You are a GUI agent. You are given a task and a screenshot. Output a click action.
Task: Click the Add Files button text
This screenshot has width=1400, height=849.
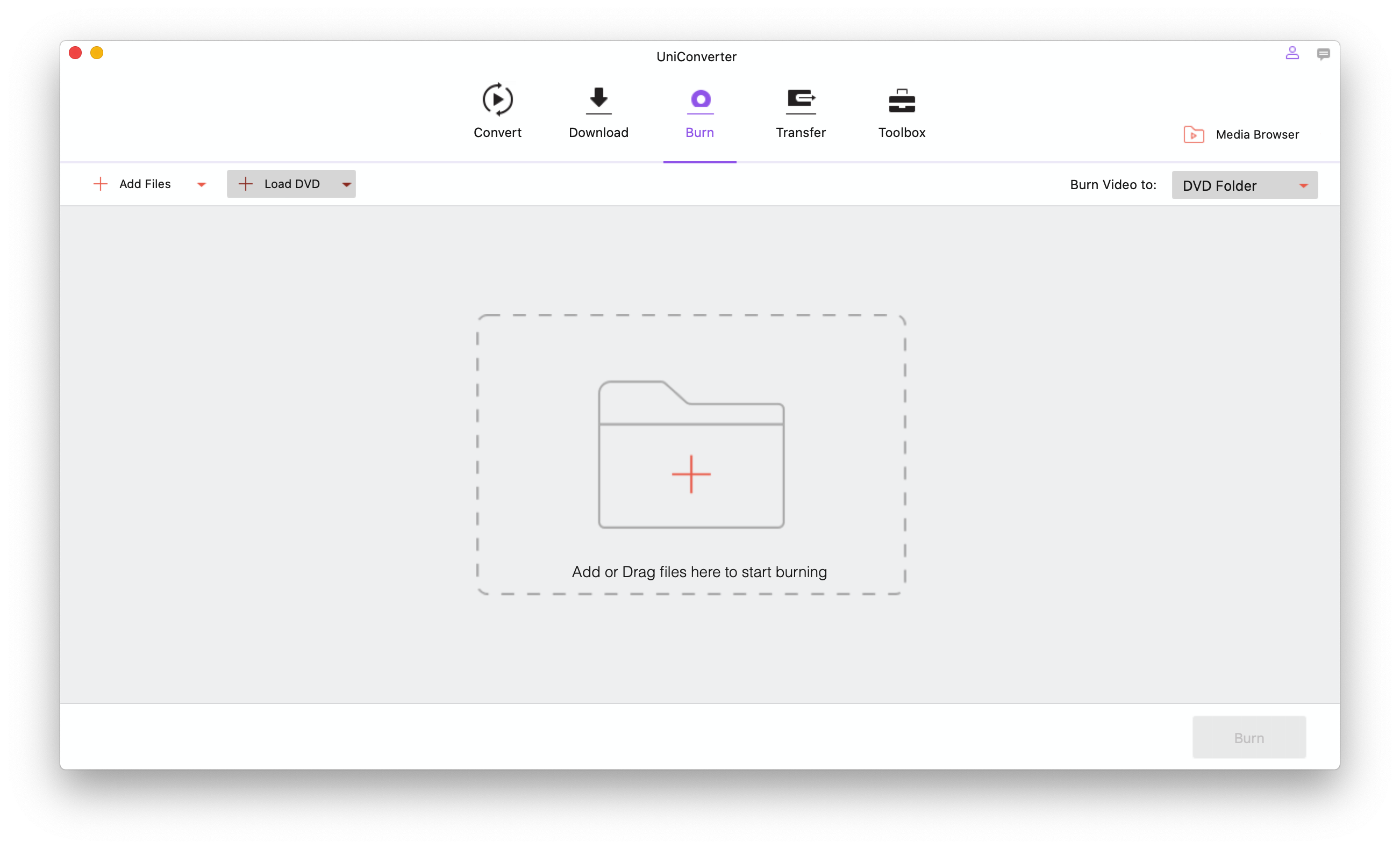tap(145, 184)
